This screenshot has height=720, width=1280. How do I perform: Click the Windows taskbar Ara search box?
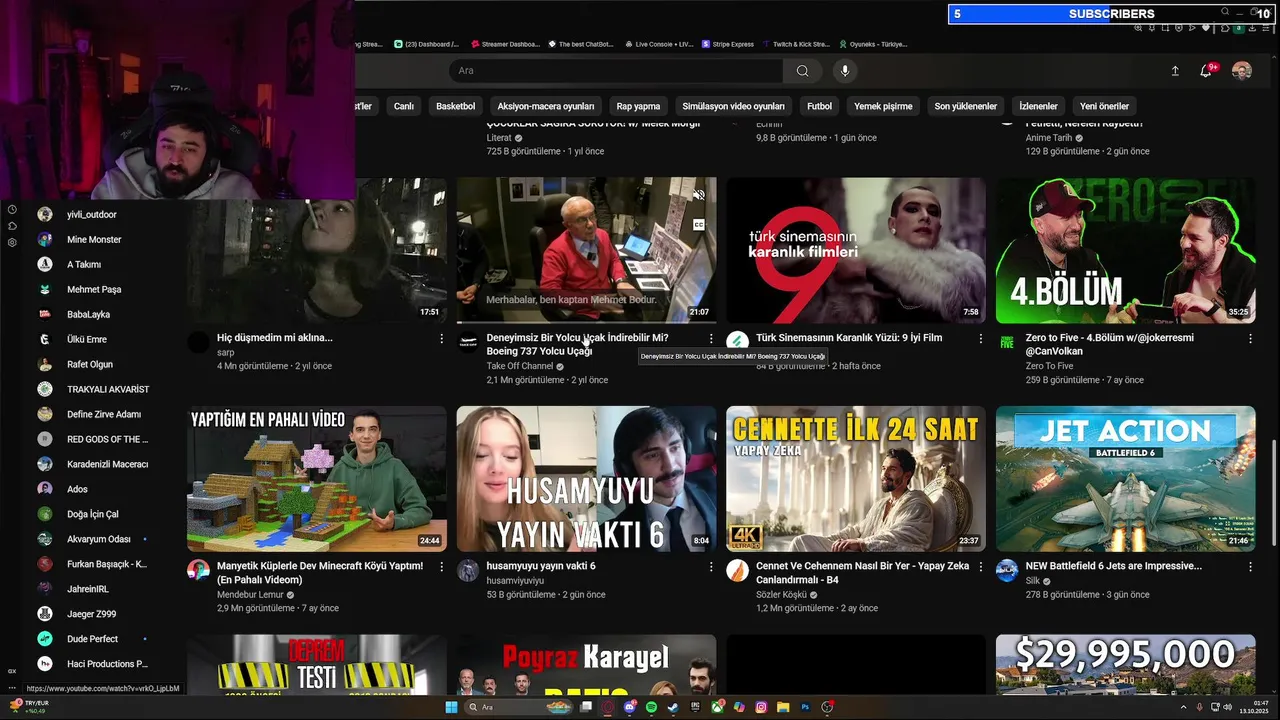click(x=518, y=707)
